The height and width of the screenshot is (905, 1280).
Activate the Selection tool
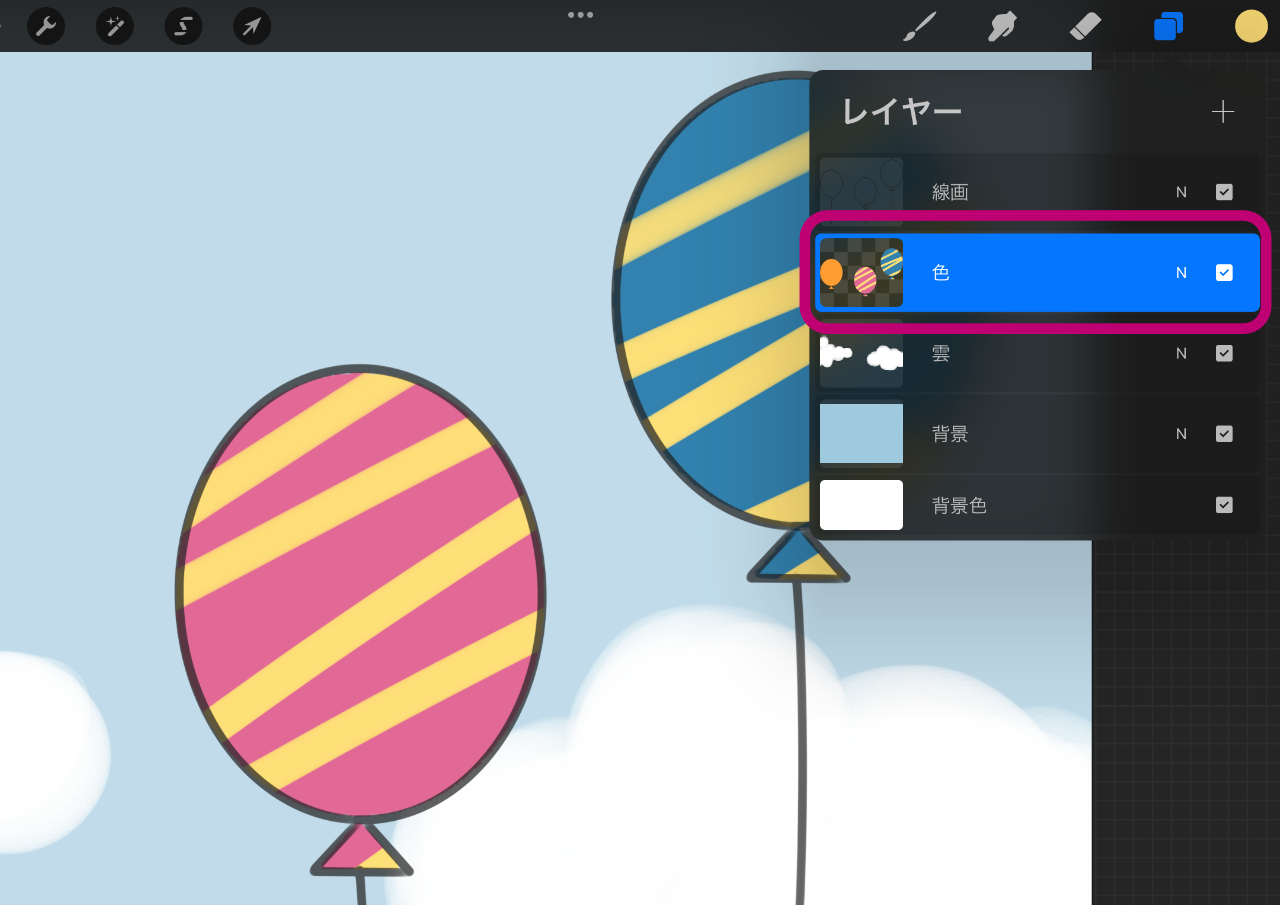pyautogui.click(x=184, y=26)
